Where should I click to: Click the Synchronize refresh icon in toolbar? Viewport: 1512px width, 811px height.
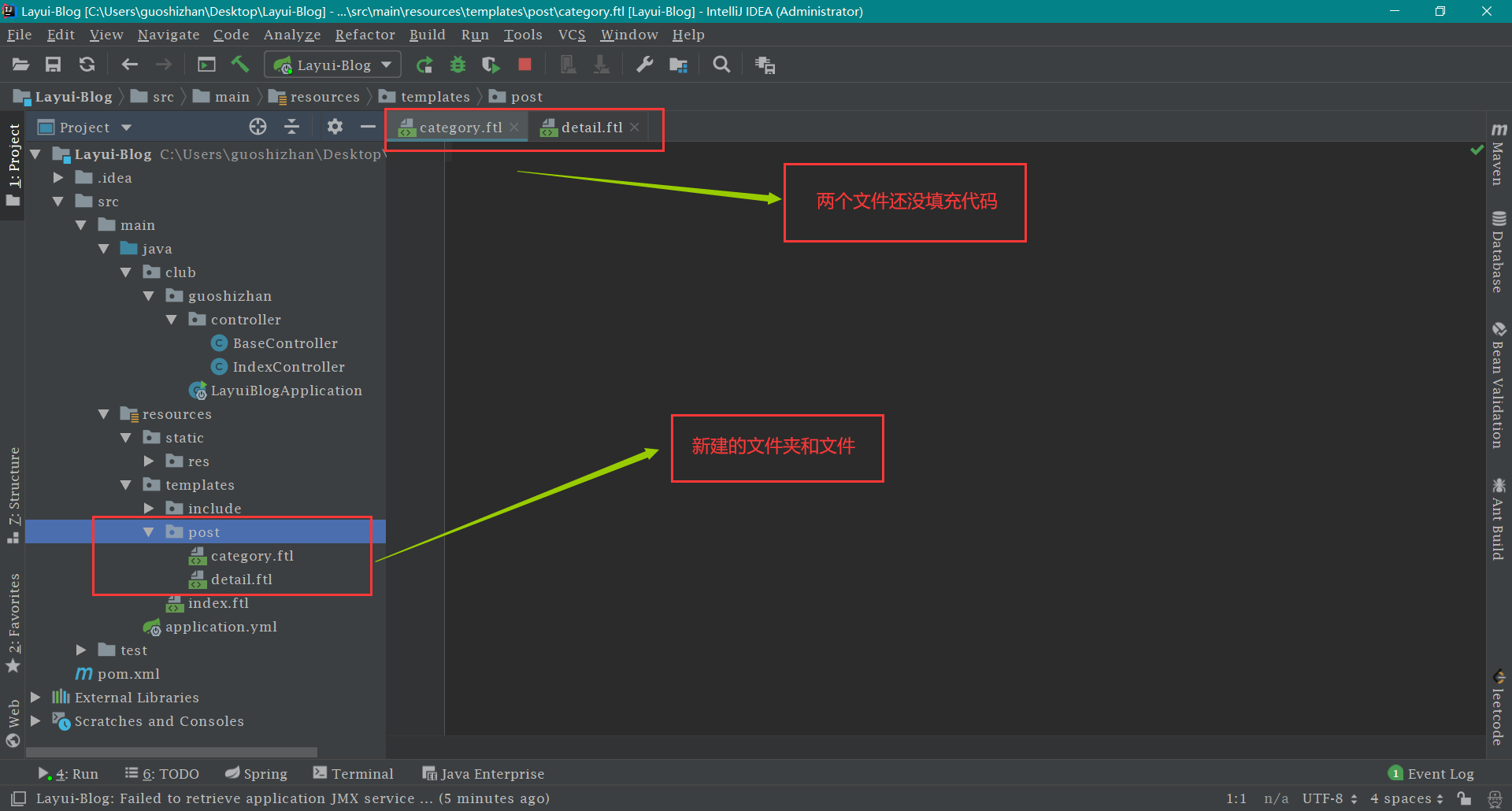[87, 65]
